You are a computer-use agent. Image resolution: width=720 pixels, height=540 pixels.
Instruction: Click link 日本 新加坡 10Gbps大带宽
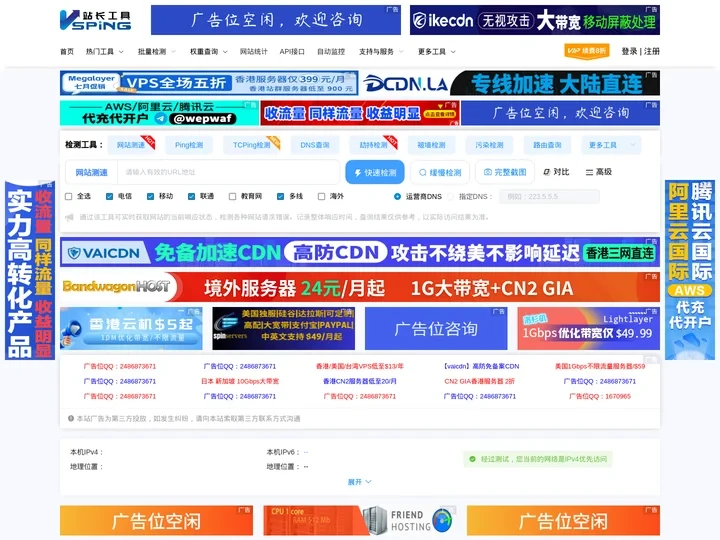[x=240, y=381]
